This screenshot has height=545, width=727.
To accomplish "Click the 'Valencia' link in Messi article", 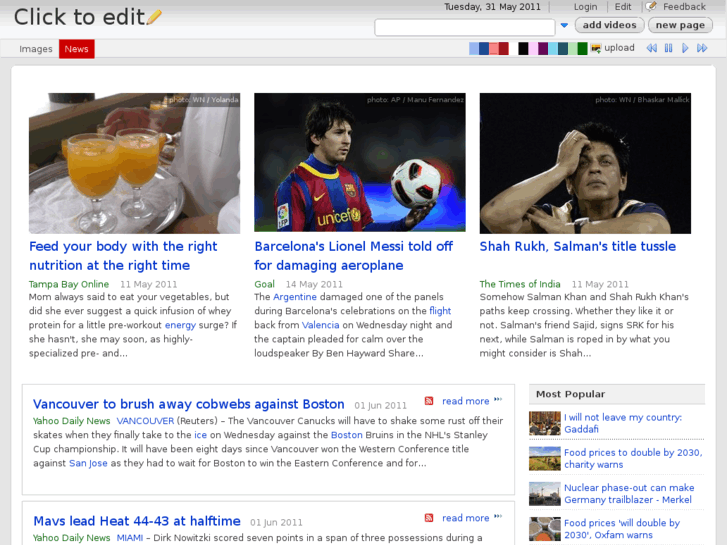I will (320, 325).
